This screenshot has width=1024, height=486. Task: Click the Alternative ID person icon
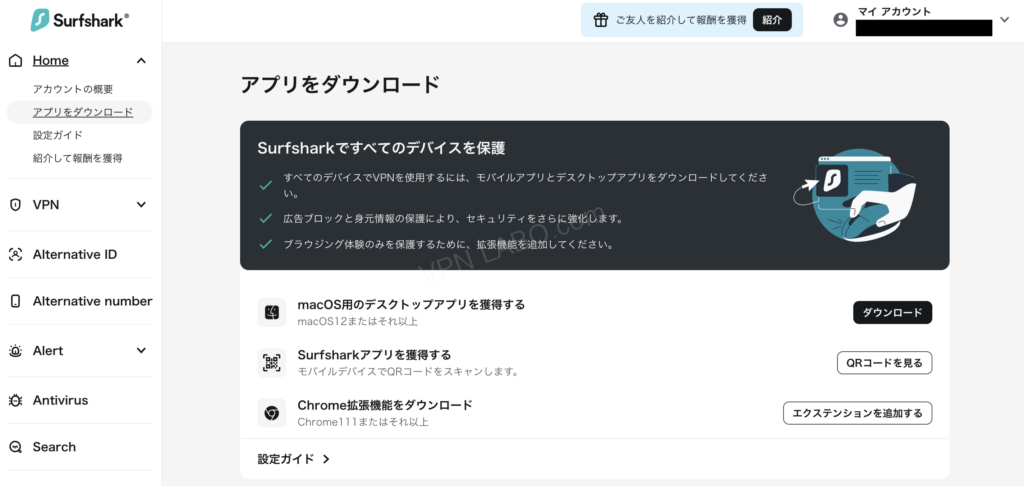[x=15, y=255]
